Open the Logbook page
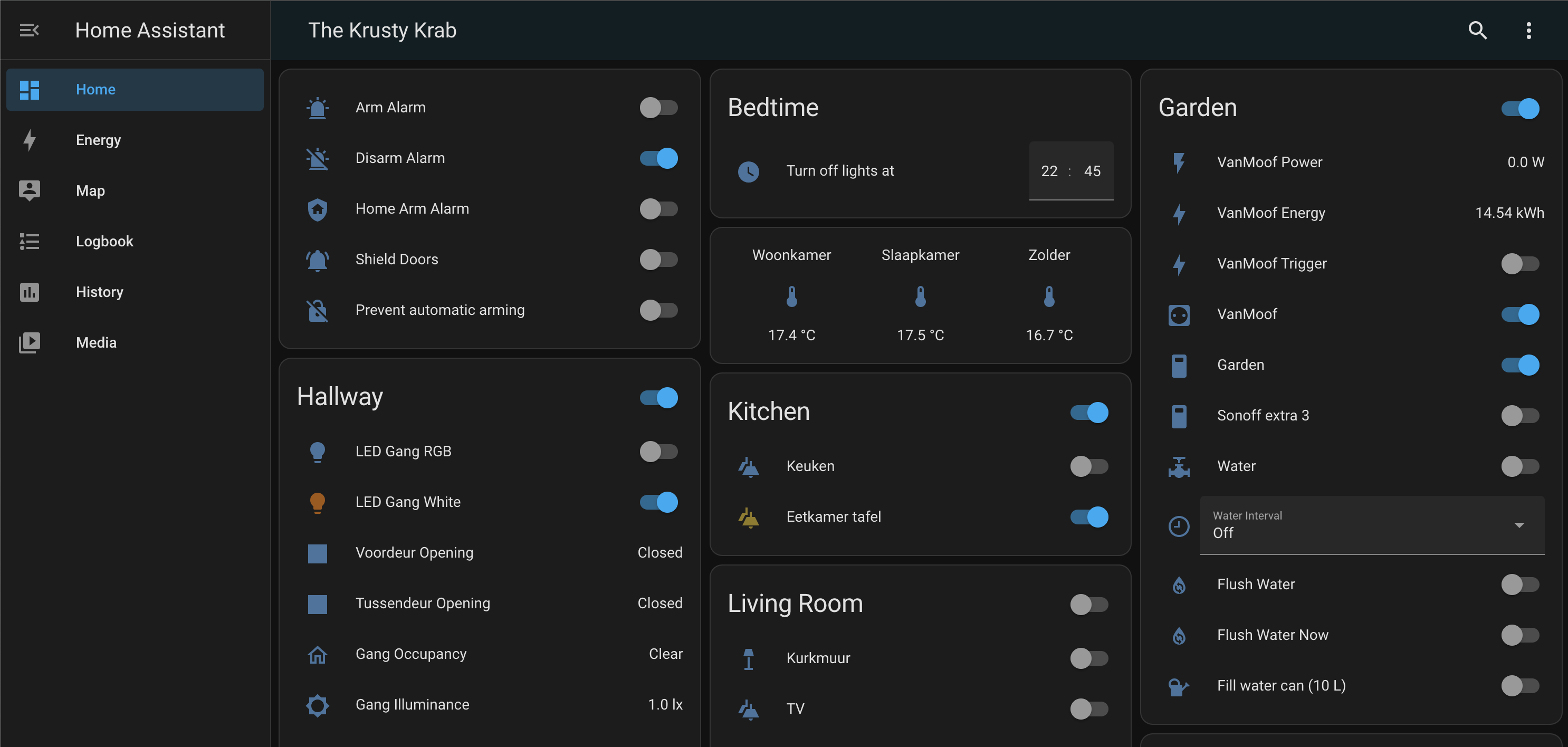The width and height of the screenshot is (1568, 747). click(135, 241)
